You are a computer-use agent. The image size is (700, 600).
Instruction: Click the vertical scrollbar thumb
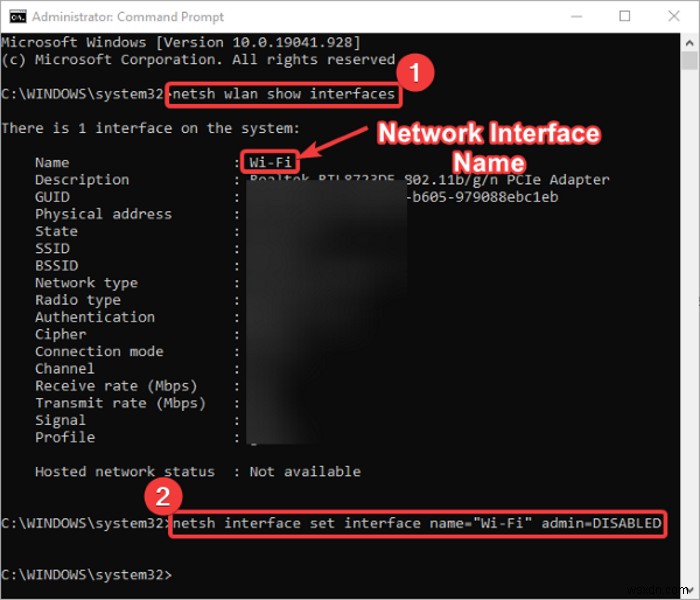point(689,60)
